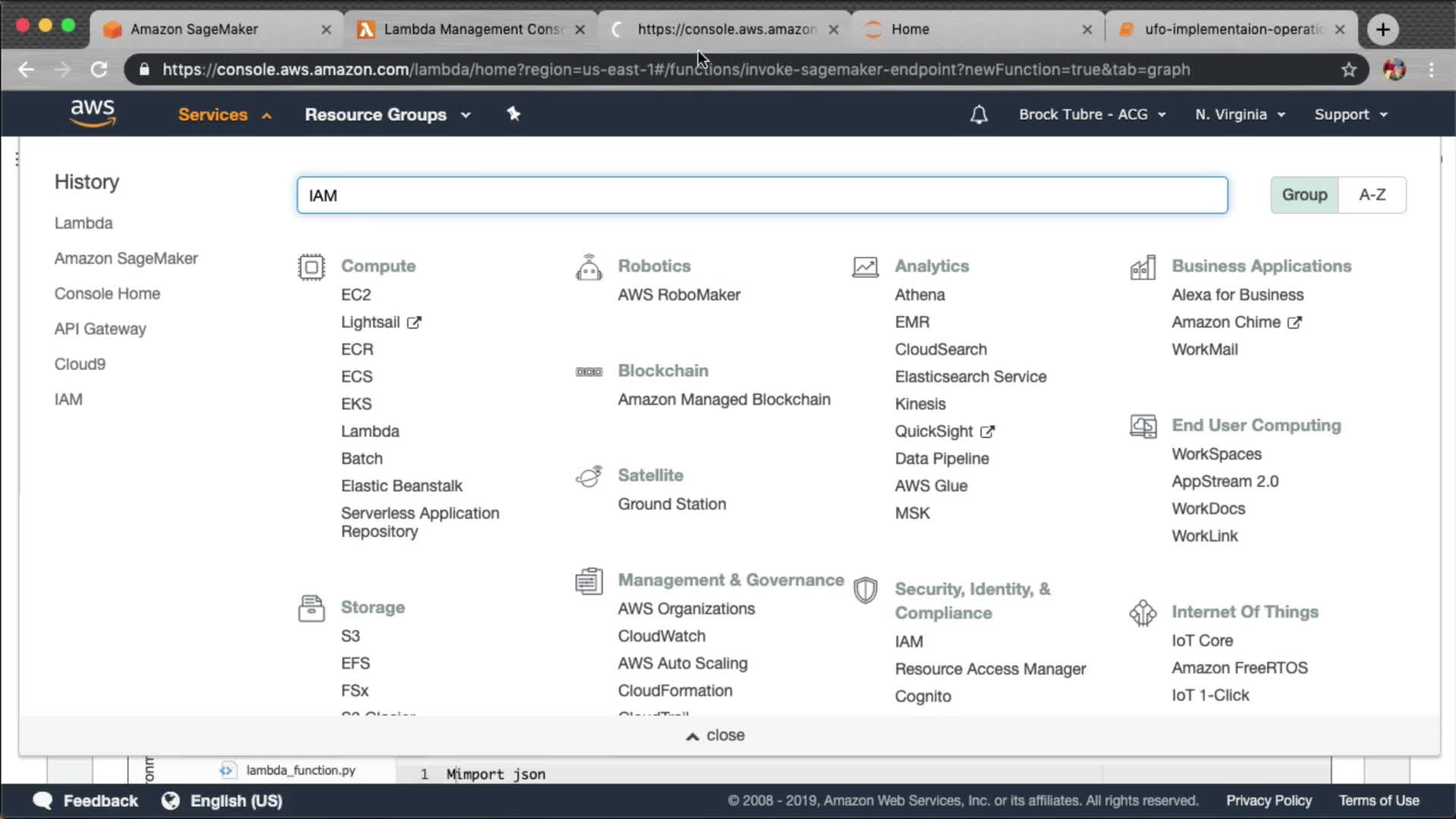Switch to Lambda Management Console tab
Image resolution: width=1456 pixels, height=819 pixels.
[x=472, y=29]
